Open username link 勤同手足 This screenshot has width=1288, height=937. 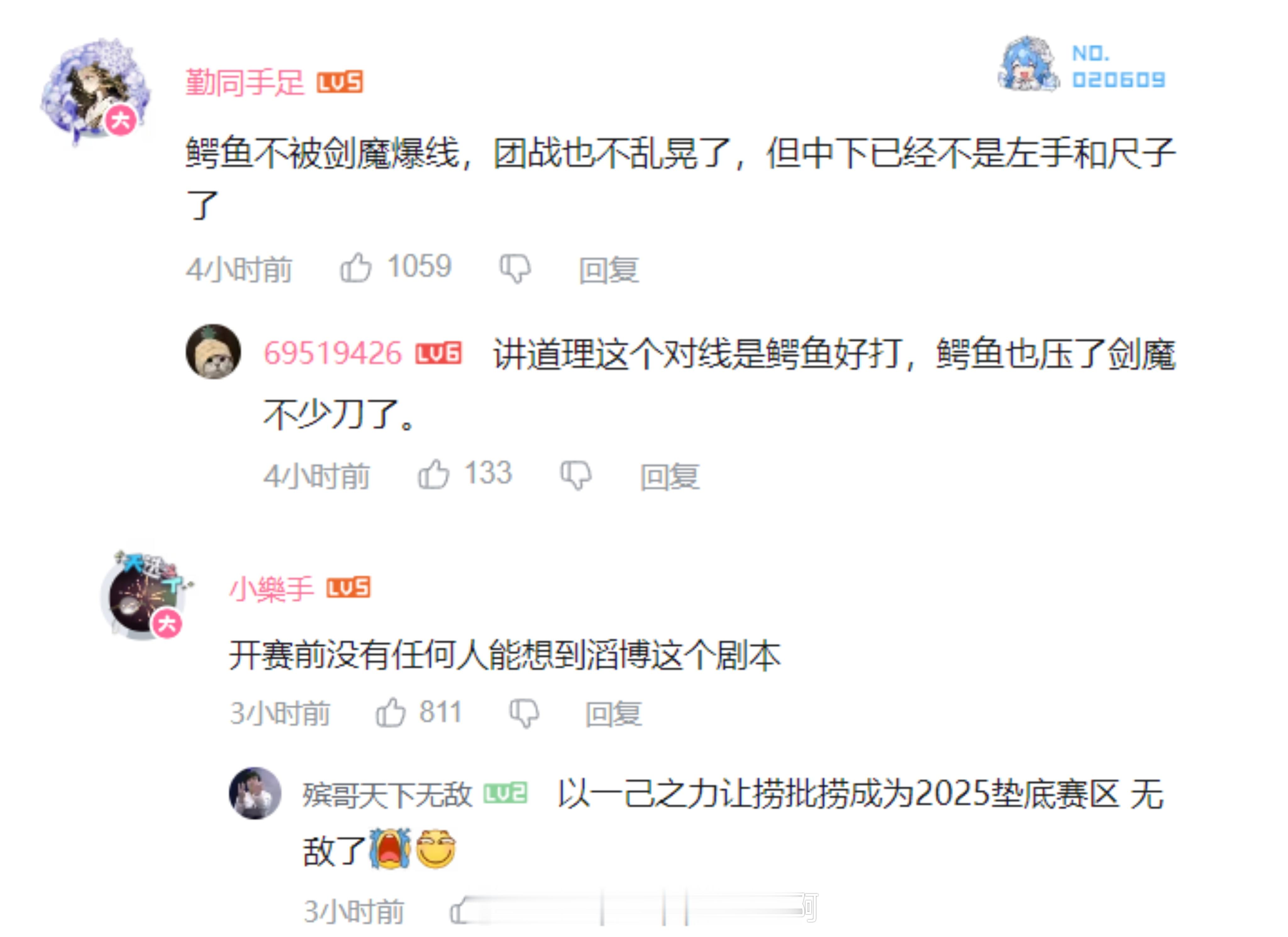coord(245,83)
